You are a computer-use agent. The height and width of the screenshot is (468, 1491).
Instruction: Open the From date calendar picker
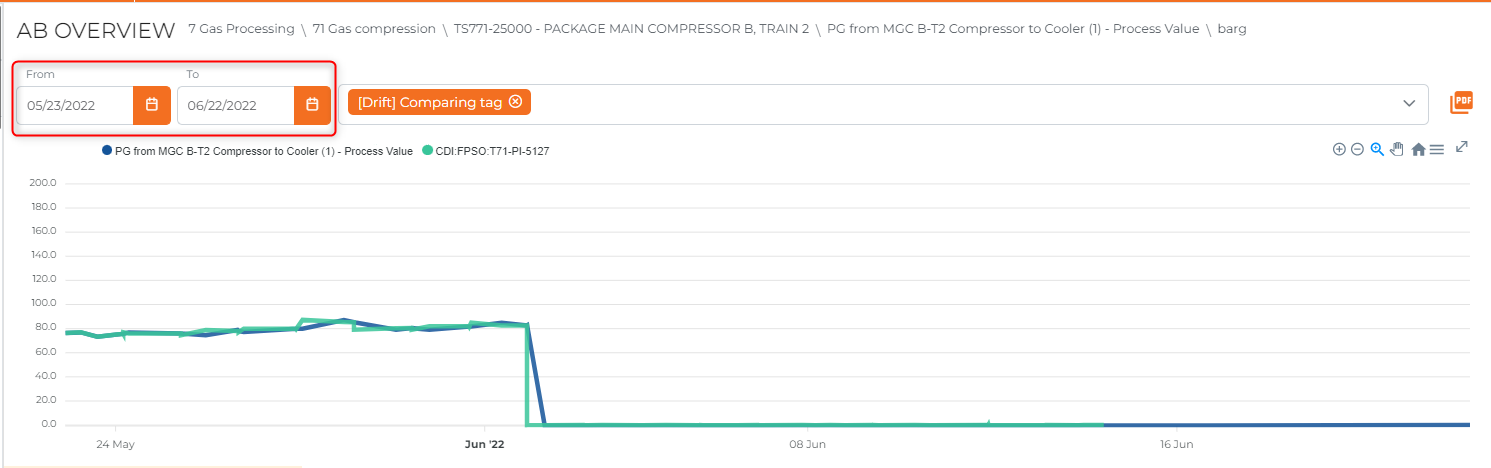click(x=152, y=105)
